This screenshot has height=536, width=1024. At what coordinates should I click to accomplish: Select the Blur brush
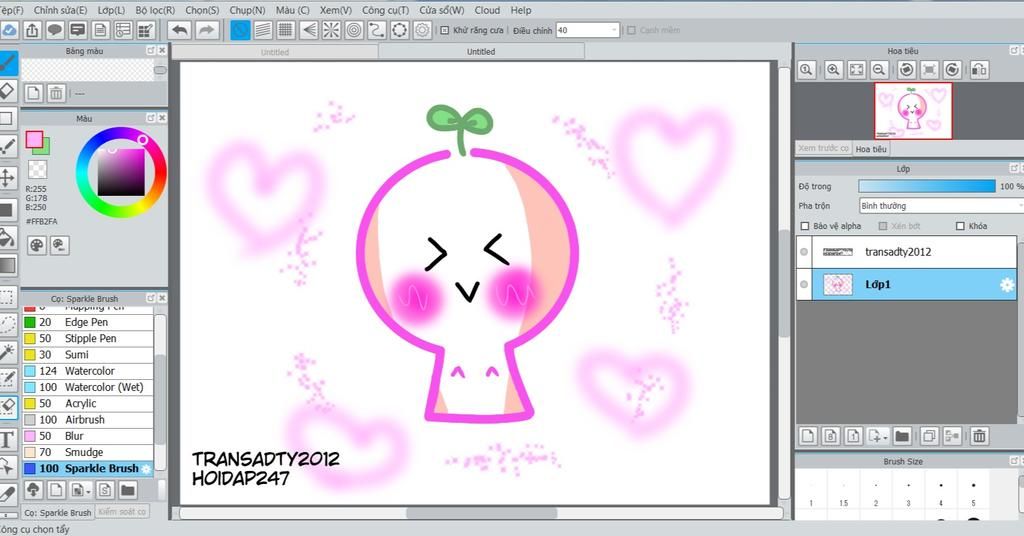click(x=88, y=436)
